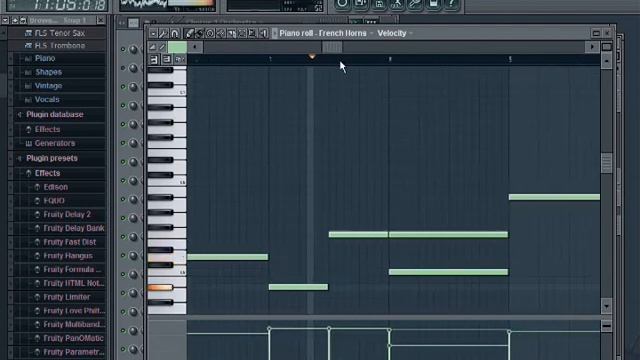Screen dimensions: 640x360
Task: Select the Select tool in piano roll
Action: [242, 33]
